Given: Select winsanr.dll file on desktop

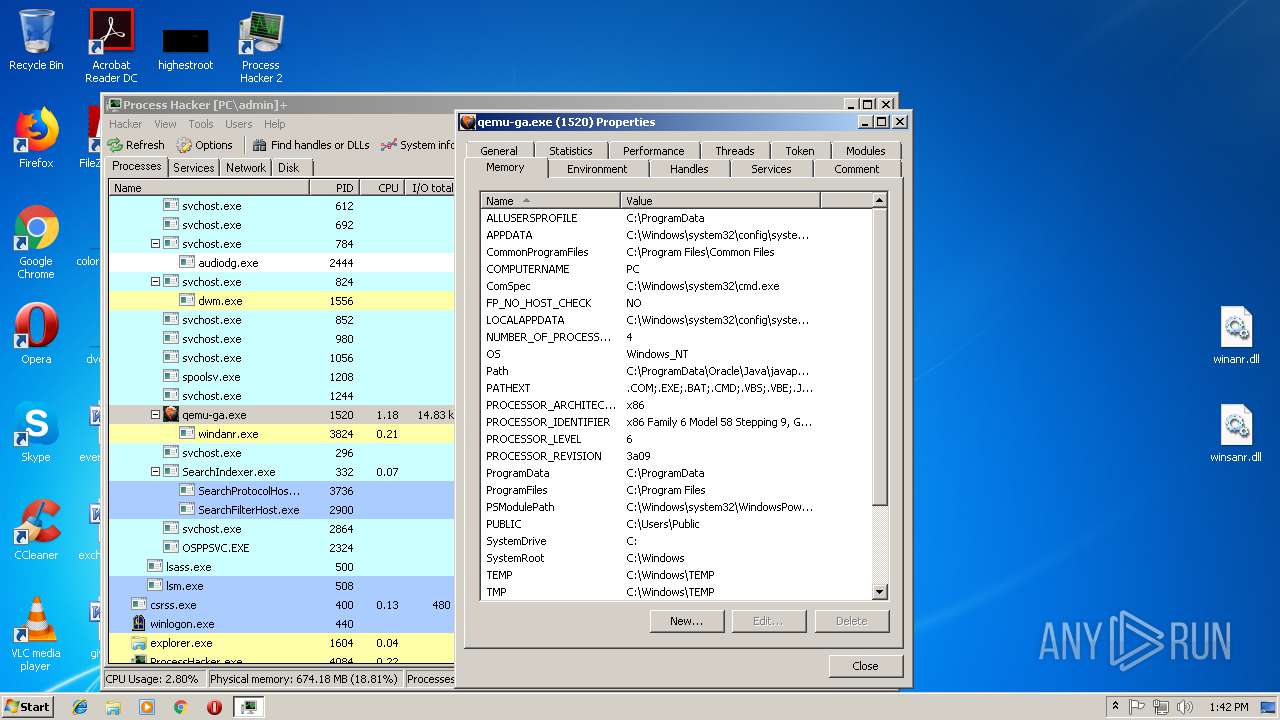Looking at the screenshot, I should click(x=1236, y=435).
